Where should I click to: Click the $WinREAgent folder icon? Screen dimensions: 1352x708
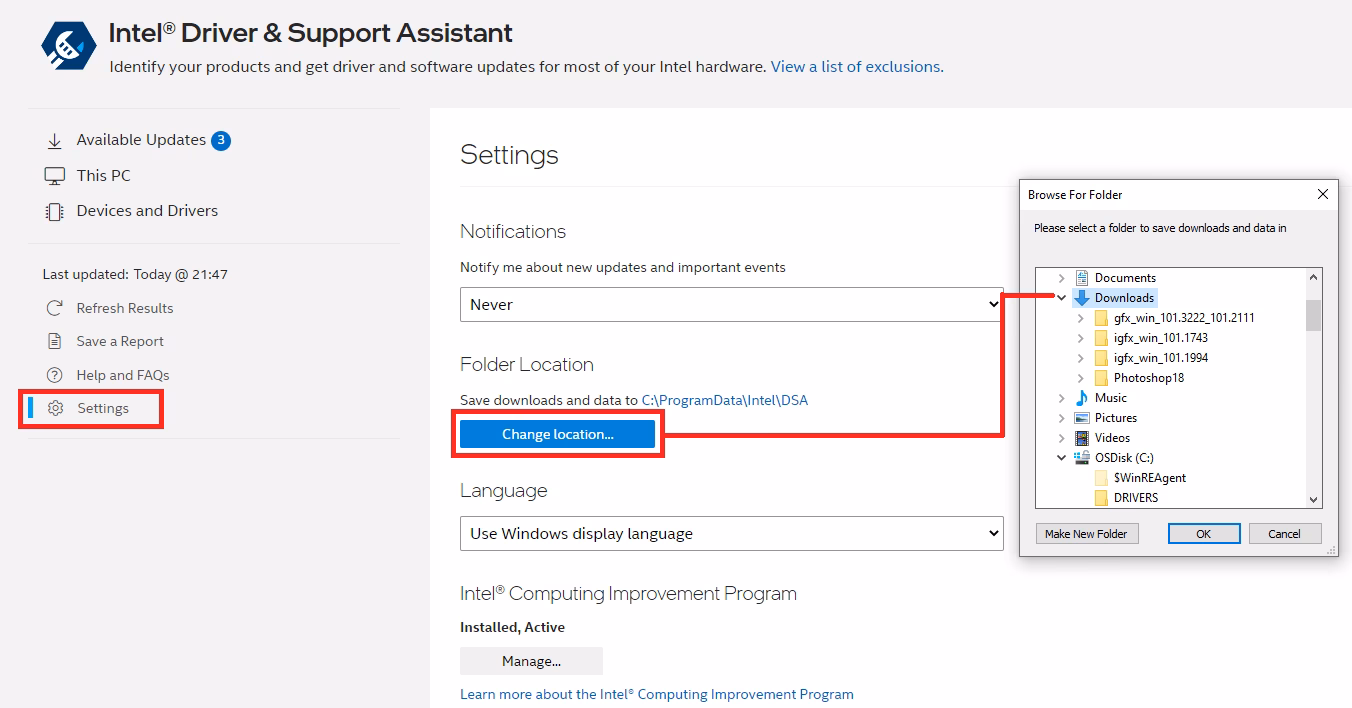pyautogui.click(x=1101, y=478)
